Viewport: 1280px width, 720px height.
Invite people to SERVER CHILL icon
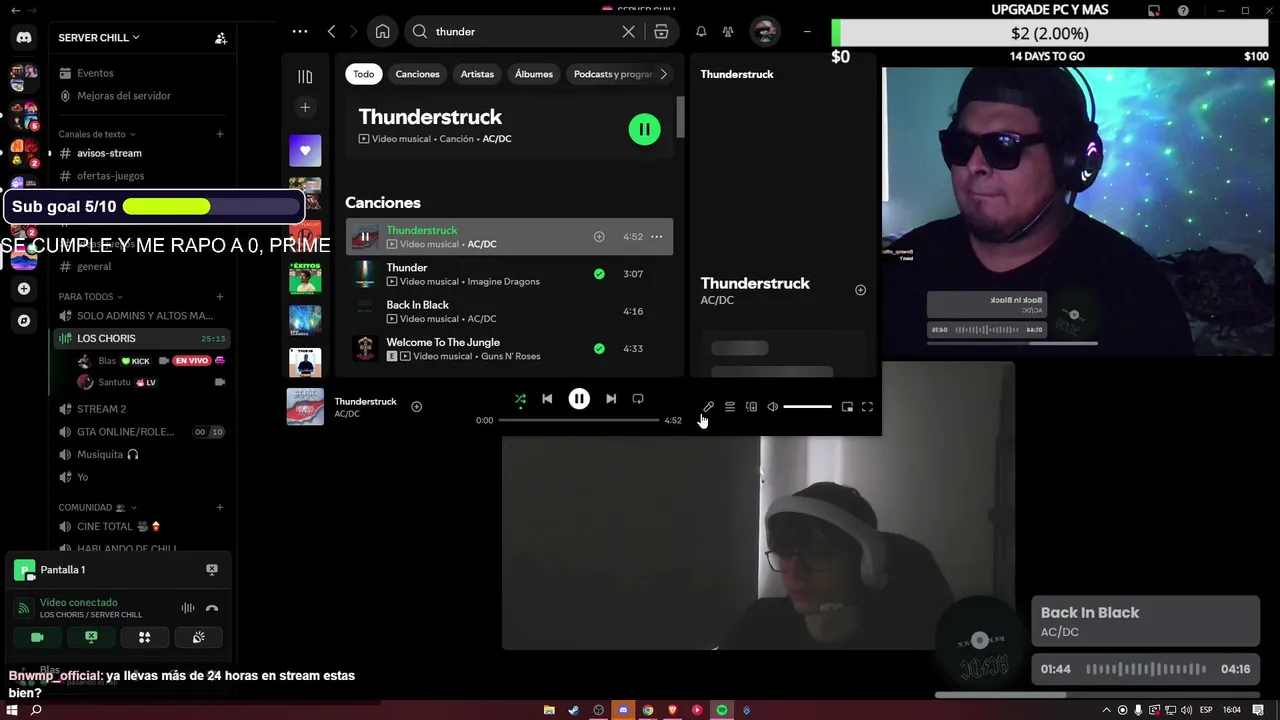221,38
